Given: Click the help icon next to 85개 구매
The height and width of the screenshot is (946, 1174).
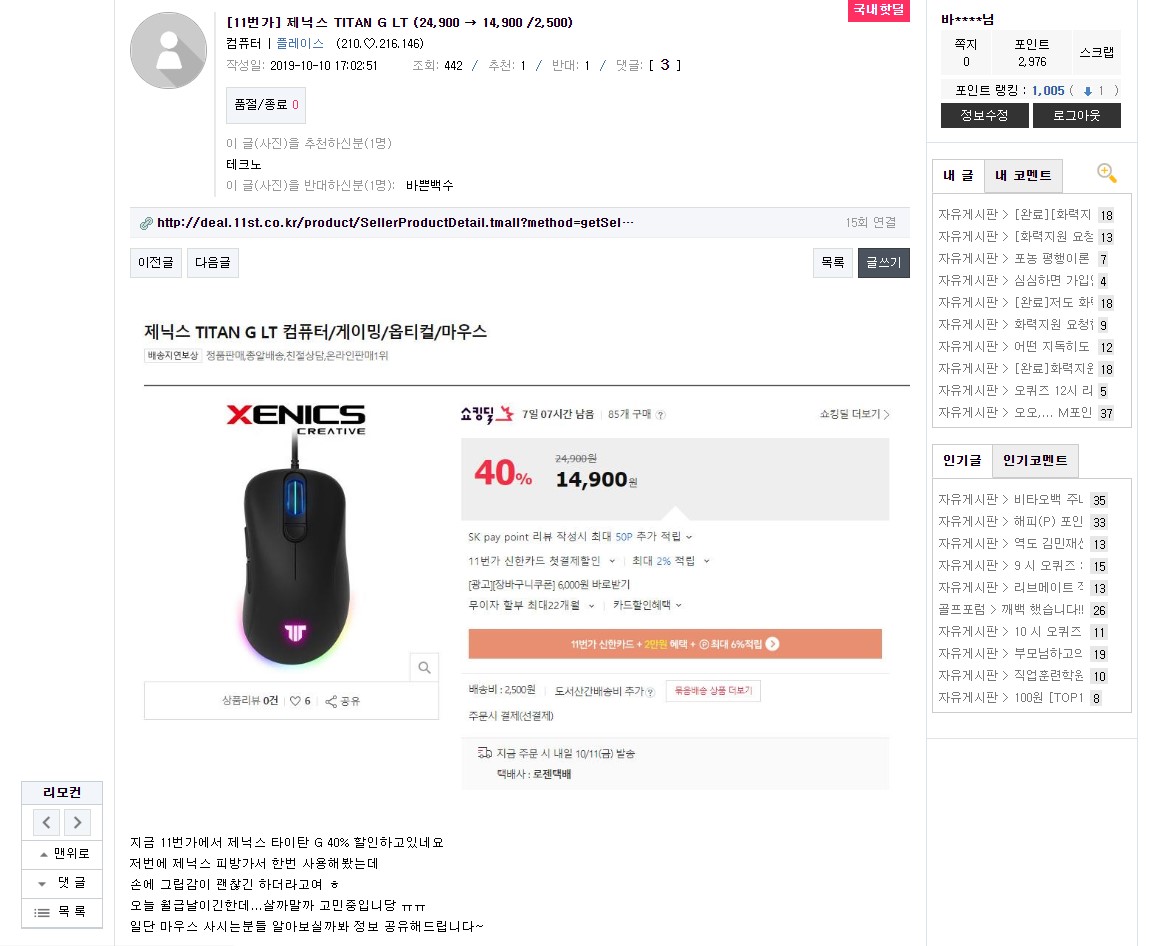Looking at the screenshot, I should (x=661, y=415).
